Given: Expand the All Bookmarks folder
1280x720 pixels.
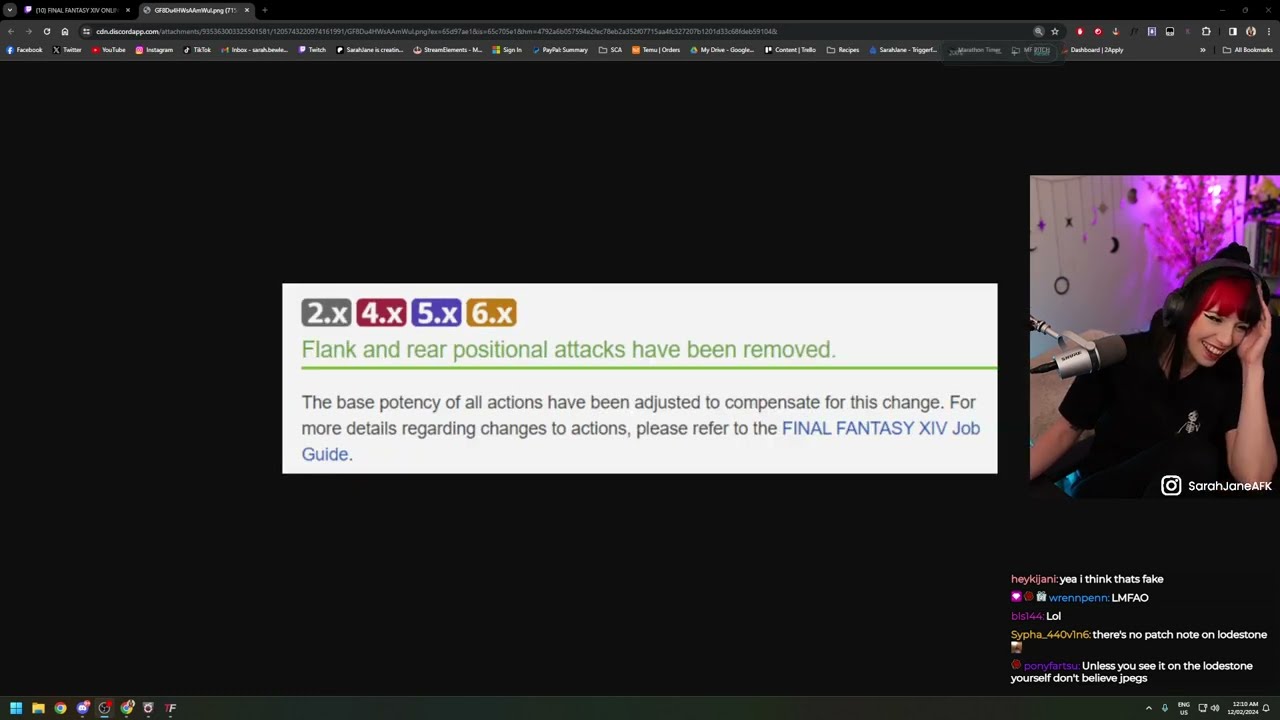Looking at the screenshot, I should tap(1248, 50).
